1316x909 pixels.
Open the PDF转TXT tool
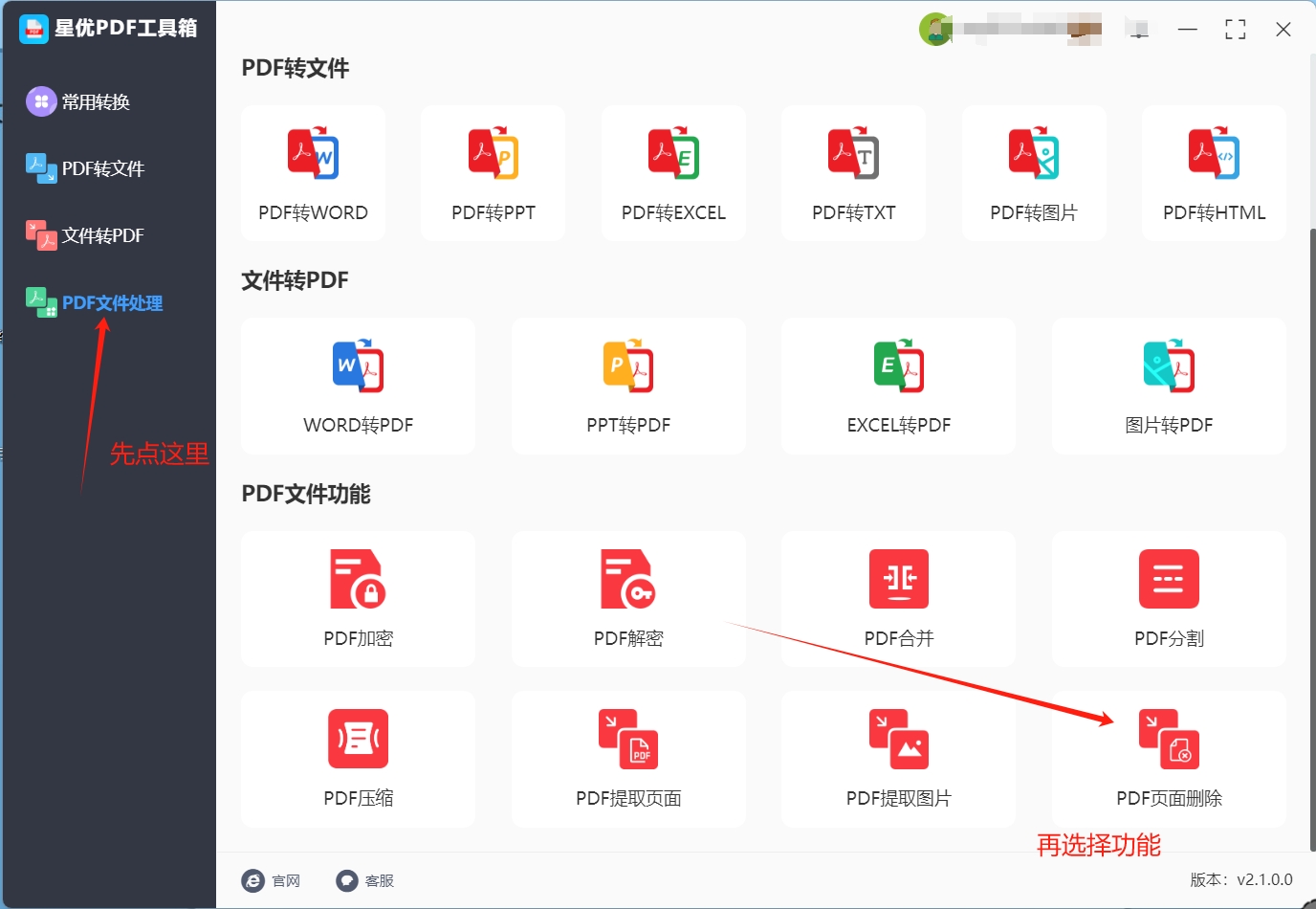coord(853,173)
